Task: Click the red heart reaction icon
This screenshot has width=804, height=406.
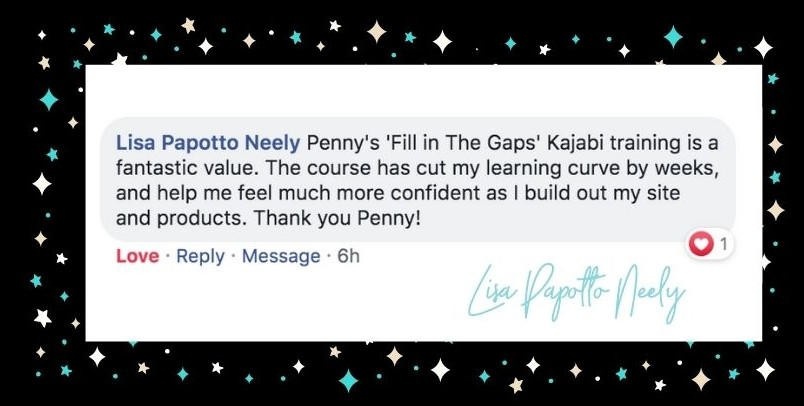Action: pyautogui.click(x=703, y=243)
